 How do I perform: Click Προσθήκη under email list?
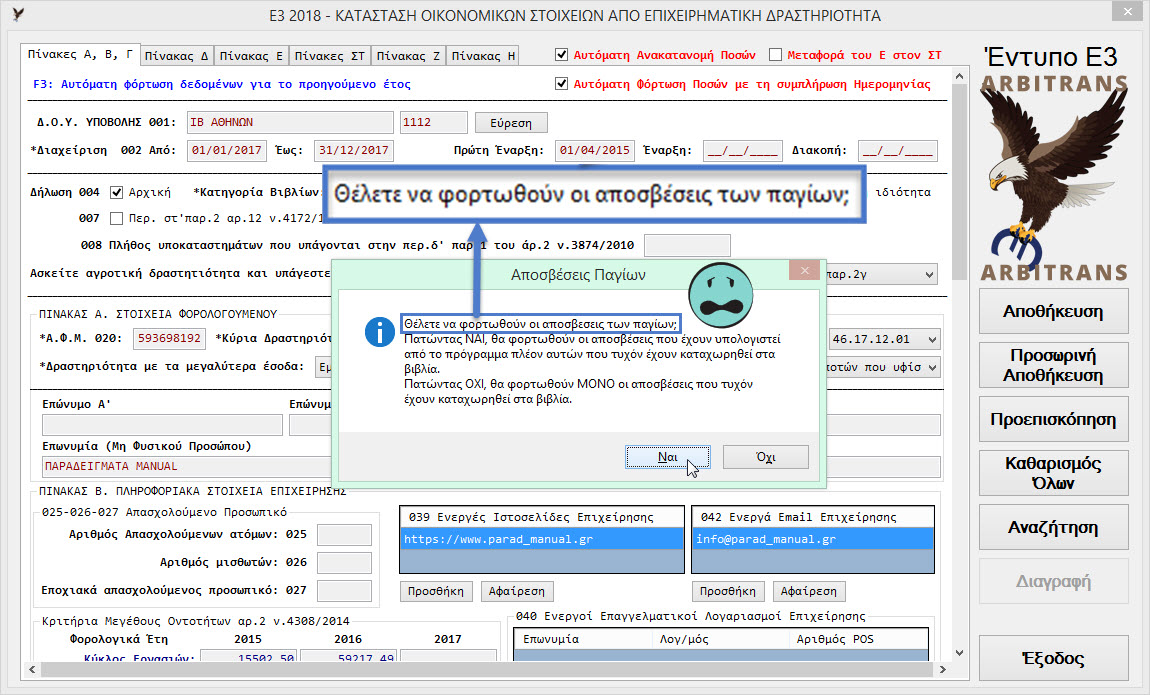coord(728,591)
